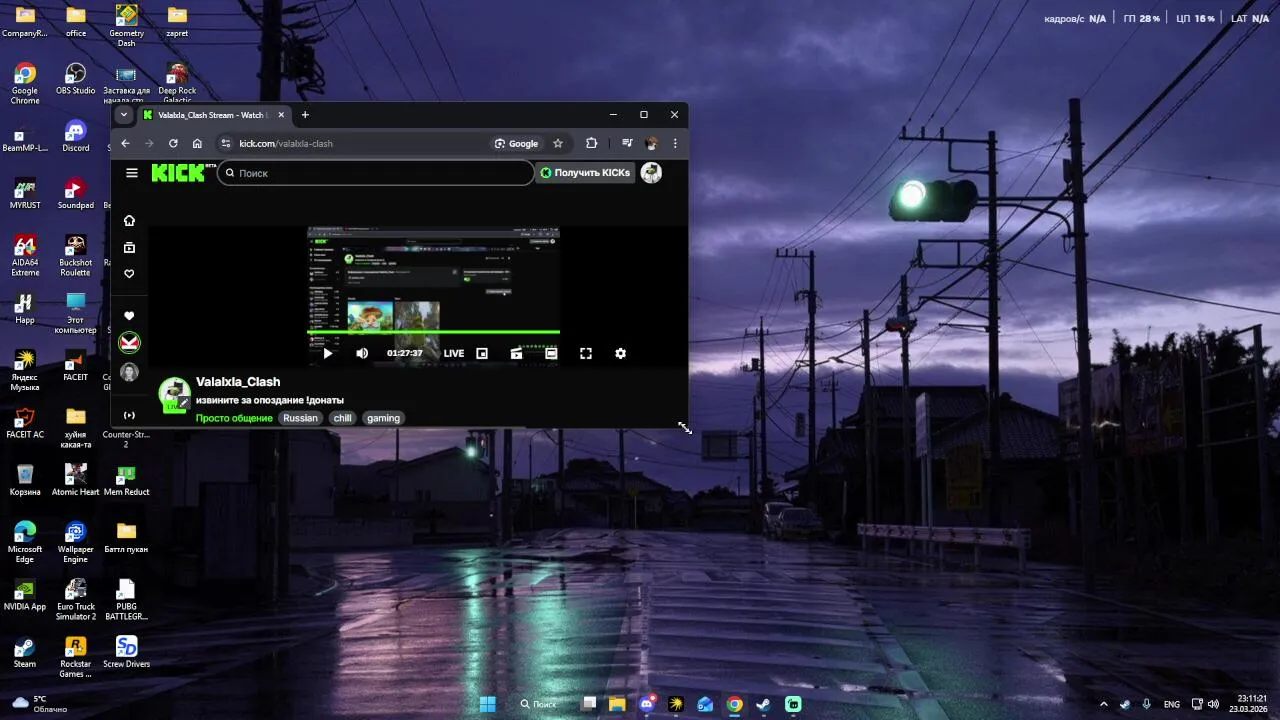
Task: Click the streamer avatar with LIVE badge
Action: pos(175,394)
